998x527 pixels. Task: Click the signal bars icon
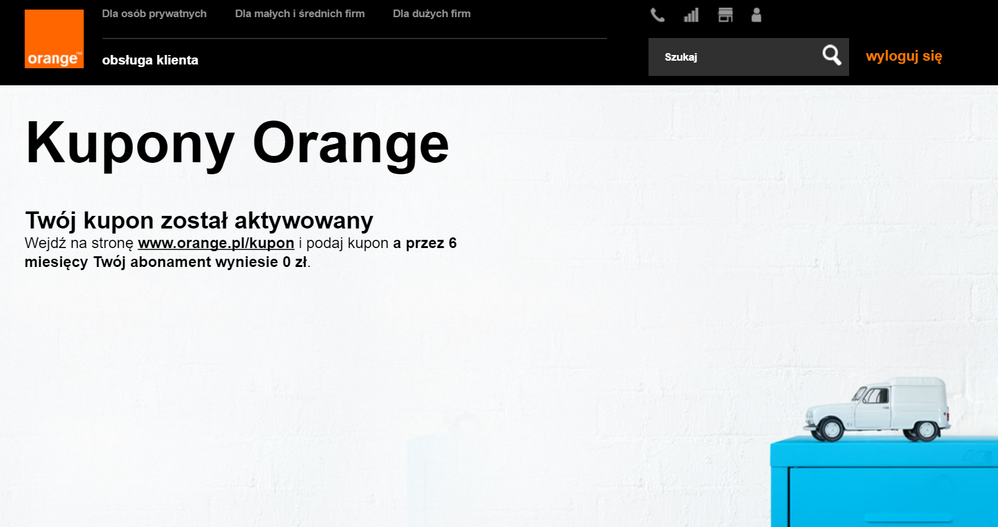click(691, 15)
